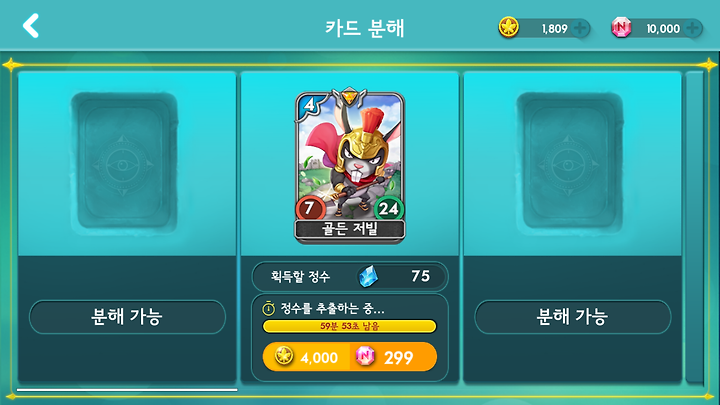Tap the 획득할 정수 75 info bar
The width and height of the screenshot is (720, 405).
[x=349, y=276]
